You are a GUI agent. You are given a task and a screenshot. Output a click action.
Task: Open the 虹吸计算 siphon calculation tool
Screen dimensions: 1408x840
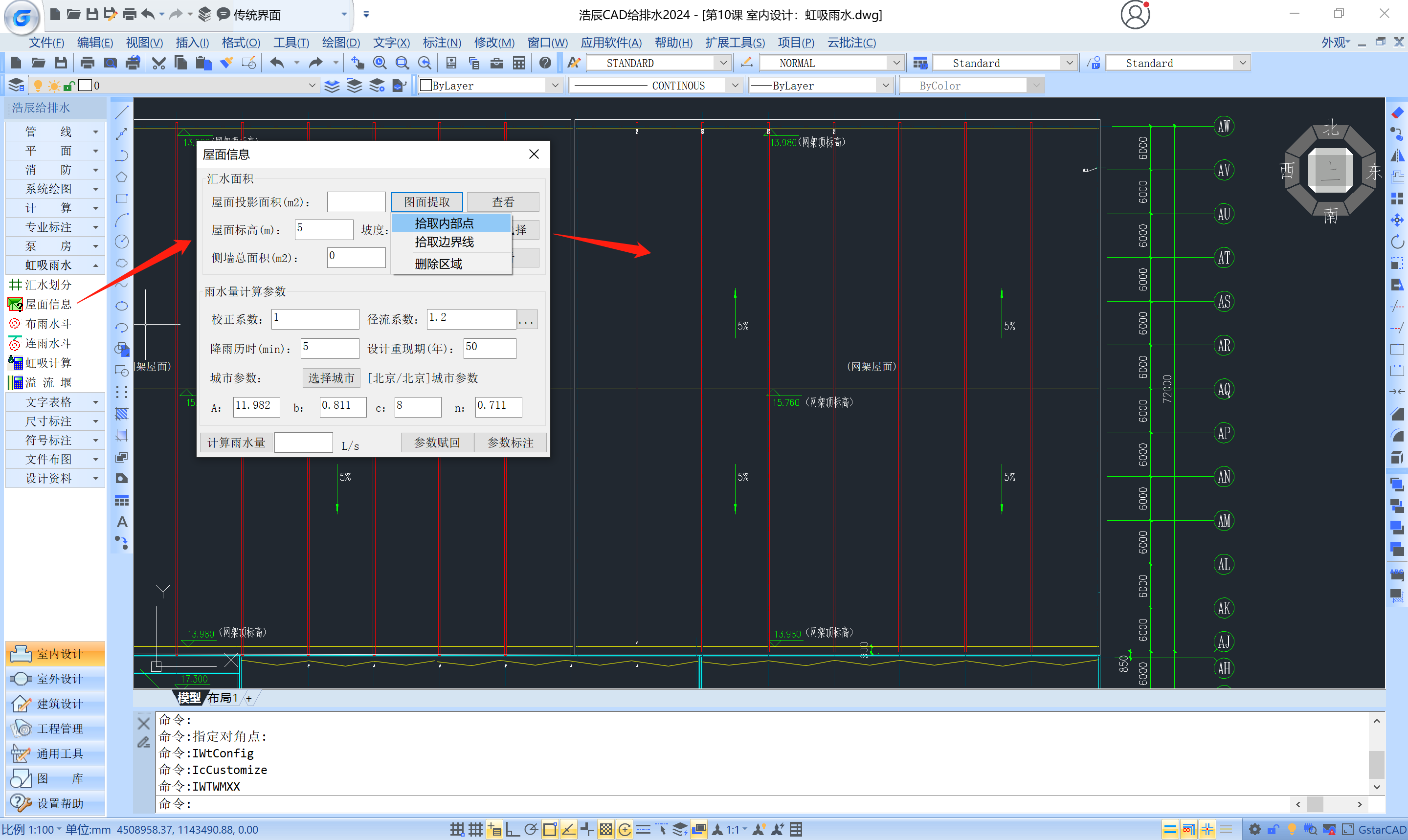pos(47,363)
